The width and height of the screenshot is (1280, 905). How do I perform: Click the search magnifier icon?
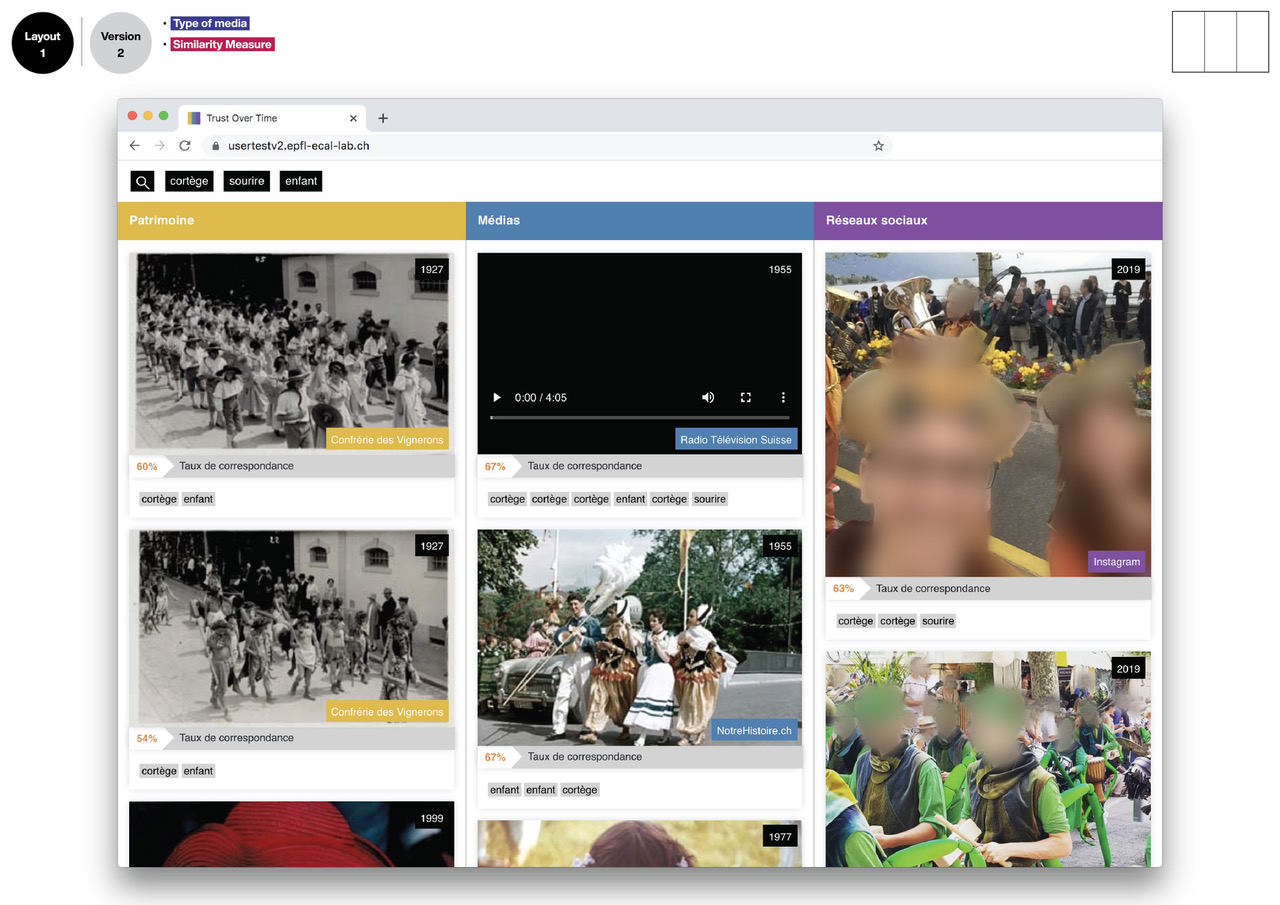click(x=142, y=181)
